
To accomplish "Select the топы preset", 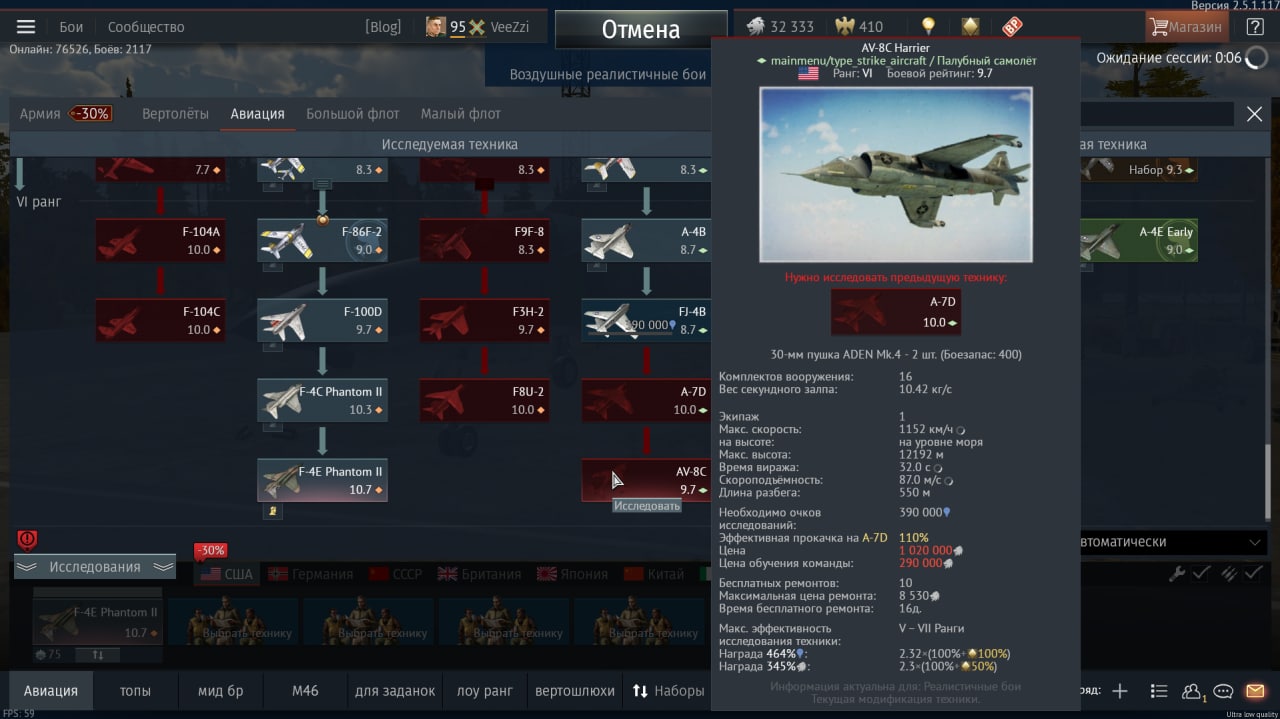I will tap(135, 691).
